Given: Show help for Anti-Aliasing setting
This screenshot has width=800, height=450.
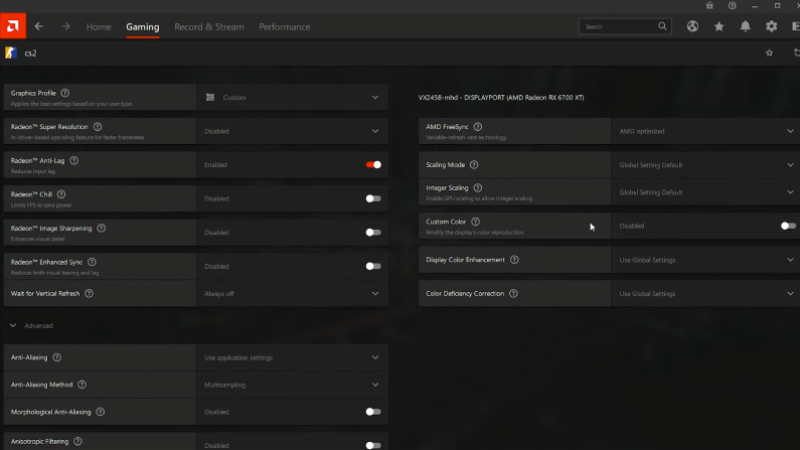Looking at the screenshot, I should point(57,358).
